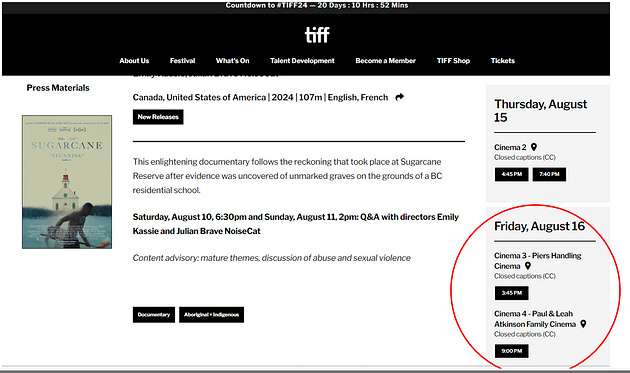The height and width of the screenshot is (373, 630).
Task: Click the Closed captions (CC) label under Cinema 2
Action: pyautogui.click(x=525, y=157)
